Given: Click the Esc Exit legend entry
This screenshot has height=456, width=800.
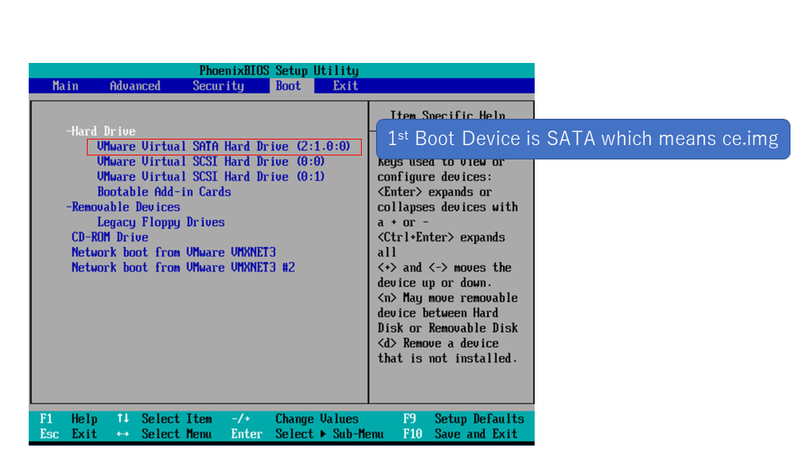Looking at the screenshot, I should [69, 434].
